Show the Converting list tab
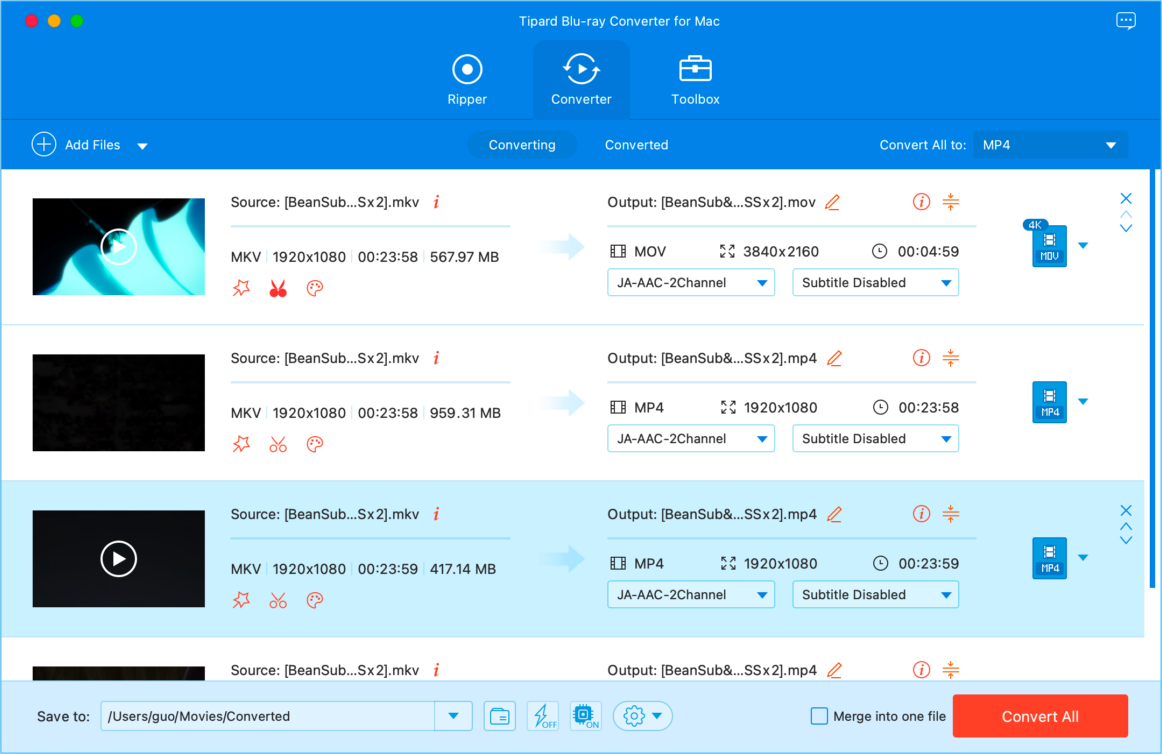Viewport: 1162px width, 754px height. [522, 145]
